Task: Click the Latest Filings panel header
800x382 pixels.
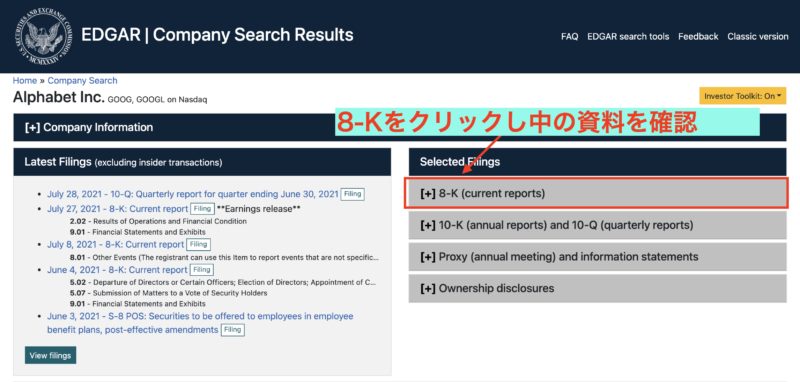Action: [202, 162]
